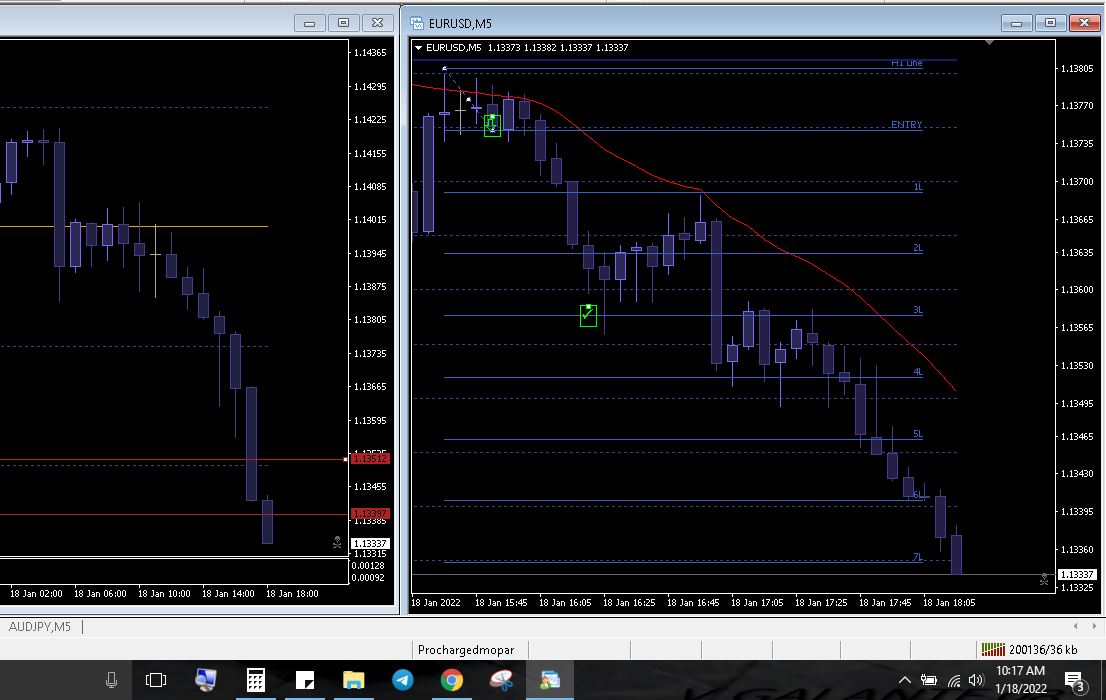
Task: Close the EURUSD,M5 chart window
Action: pyautogui.click(x=1084, y=23)
